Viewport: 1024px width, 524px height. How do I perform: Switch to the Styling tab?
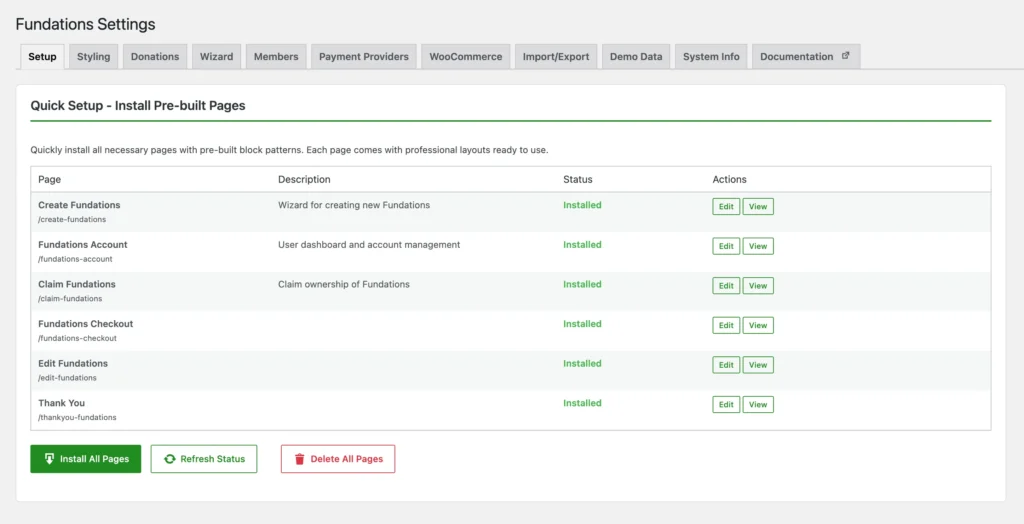pyautogui.click(x=93, y=56)
